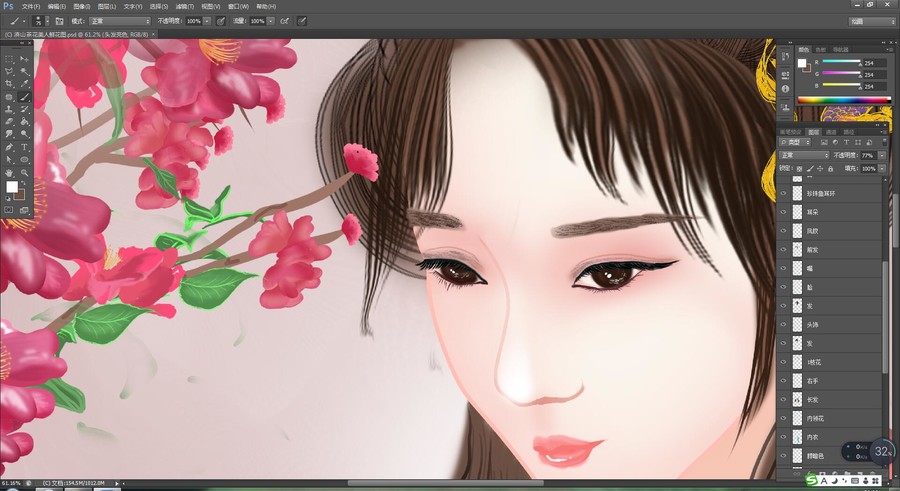Enable airbrush build-up effects
Image resolution: width=900 pixels, height=491 pixels.
(285, 21)
